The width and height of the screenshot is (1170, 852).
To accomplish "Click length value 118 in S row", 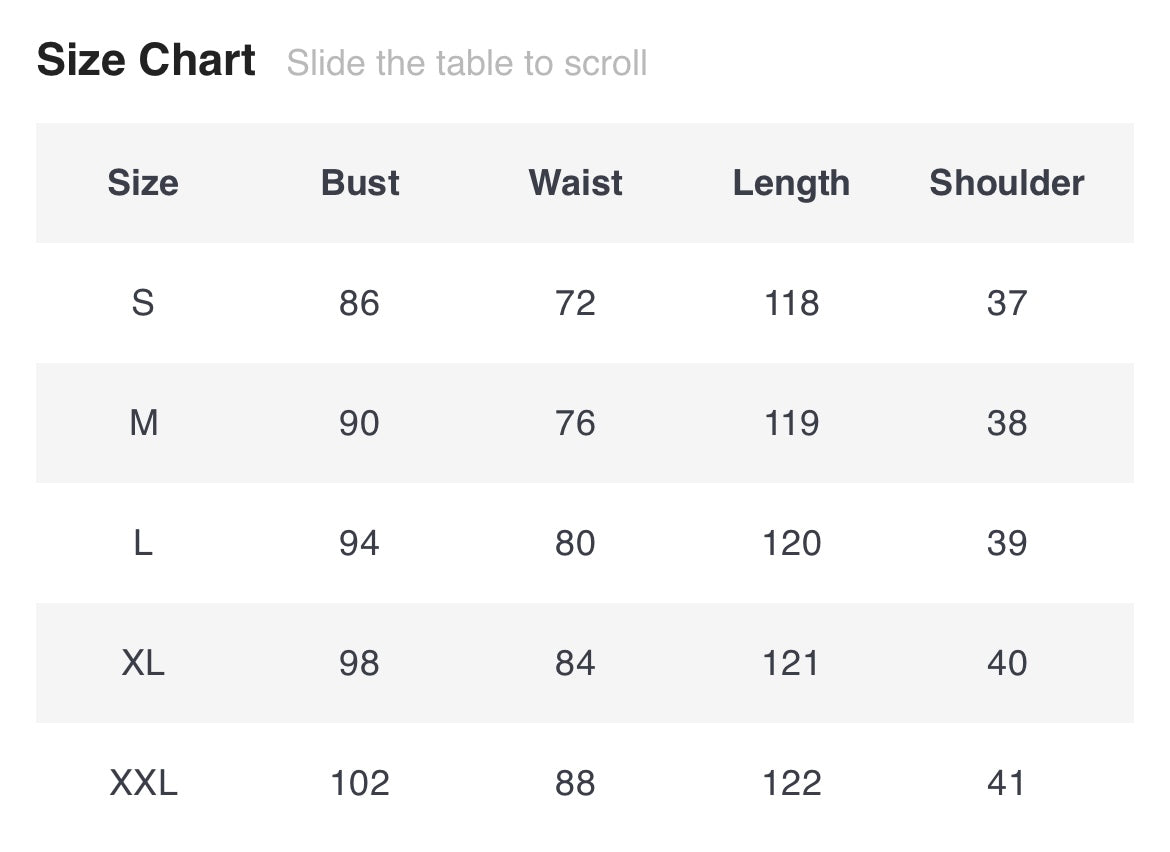I will (x=791, y=303).
